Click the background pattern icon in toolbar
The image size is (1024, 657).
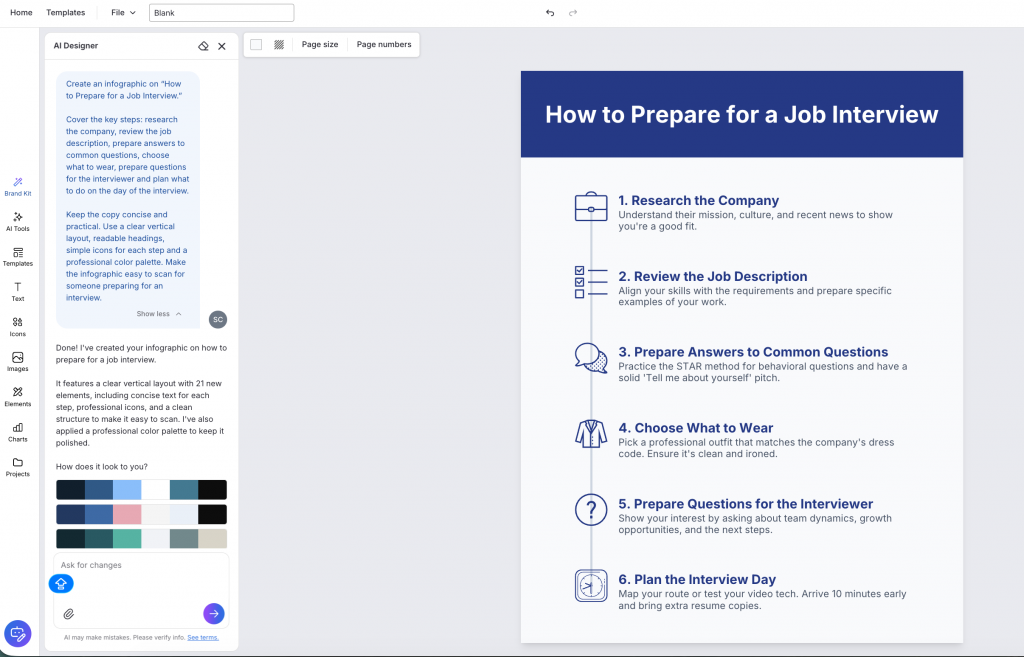279,44
